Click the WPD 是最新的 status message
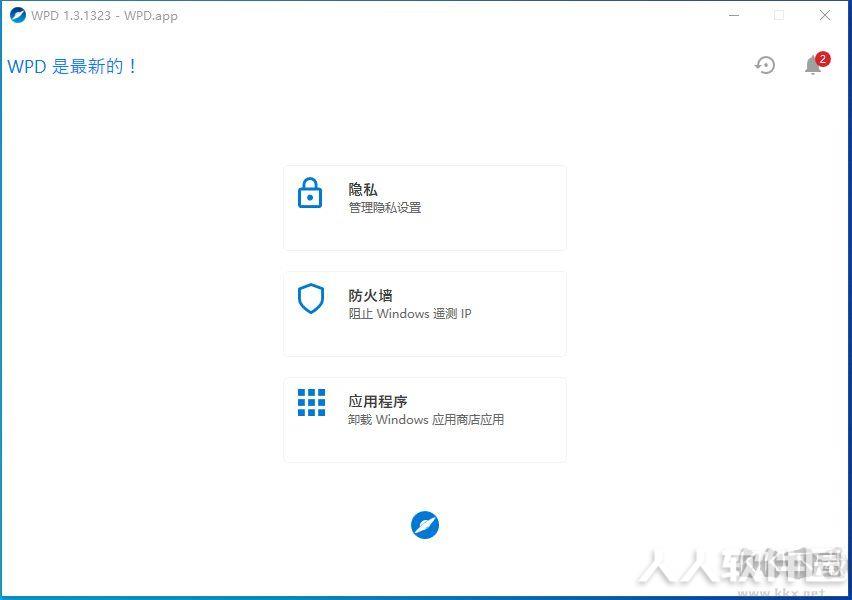The width and height of the screenshot is (852, 600). 72,66
